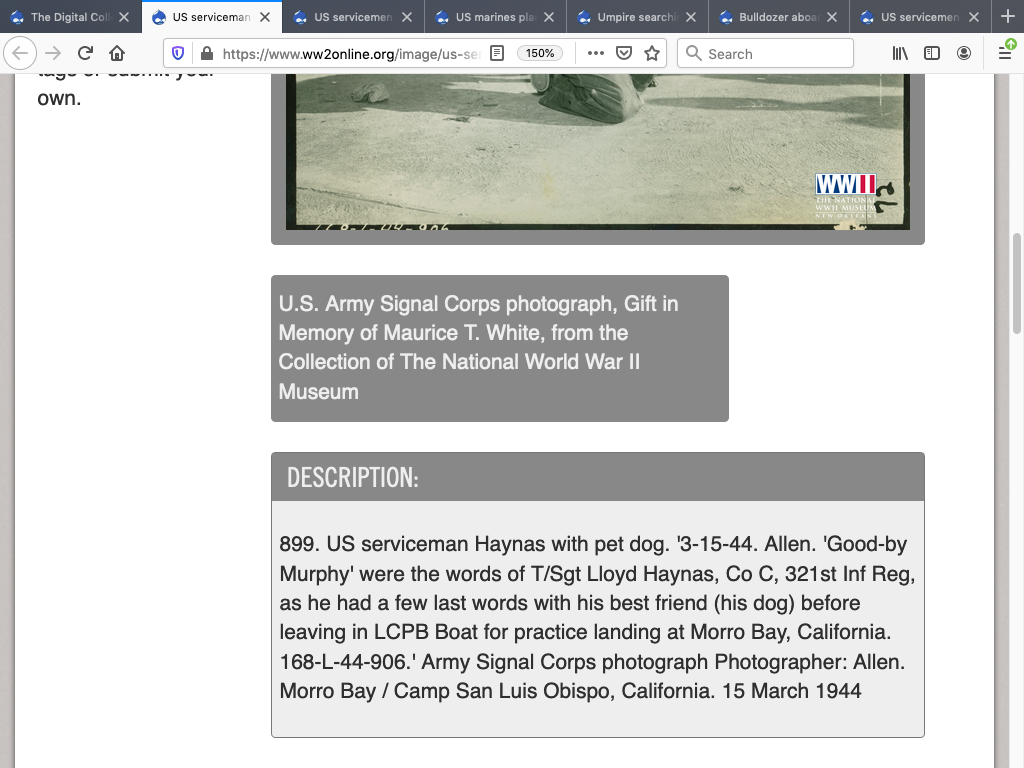Toggle the sidebar panel
Image resolution: width=1024 pixels, height=768 pixels.
click(x=932, y=54)
